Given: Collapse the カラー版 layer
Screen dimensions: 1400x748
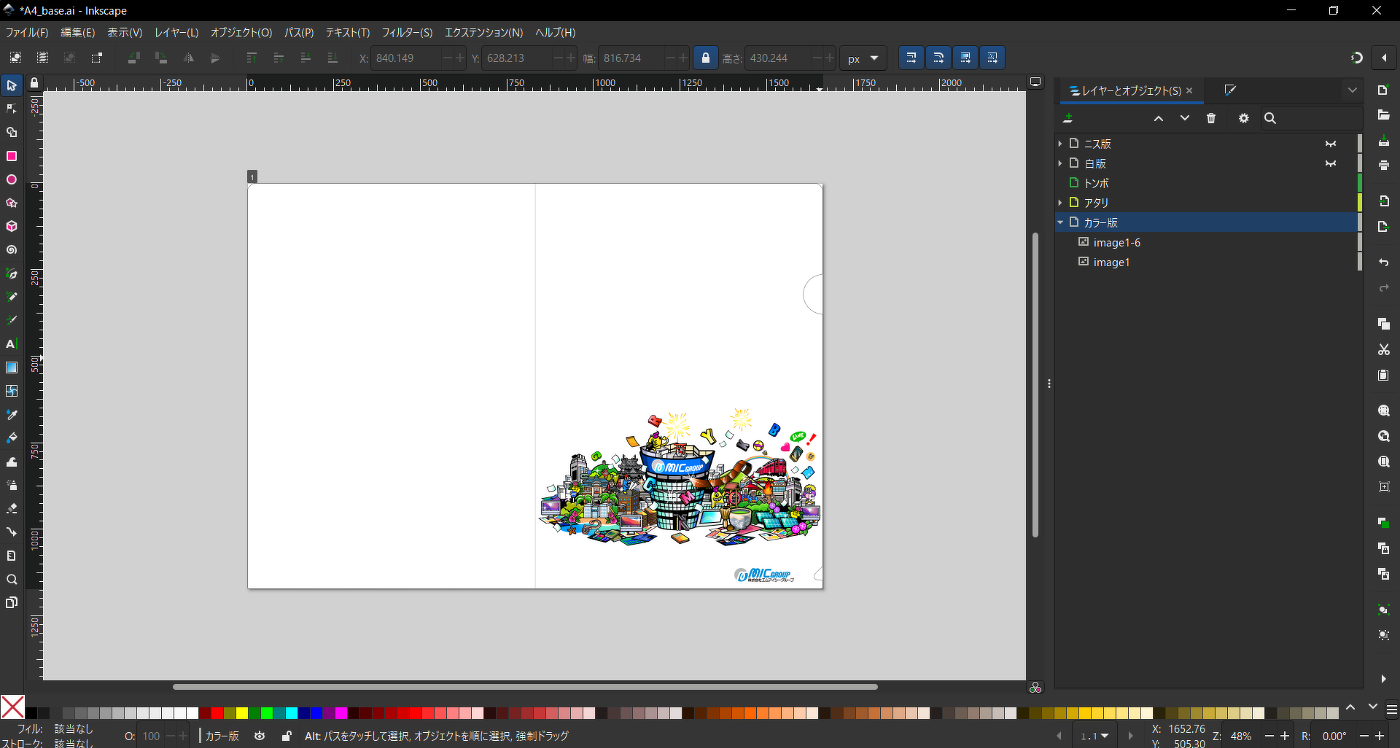Looking at the screenshot, I should pos(1060,222).
